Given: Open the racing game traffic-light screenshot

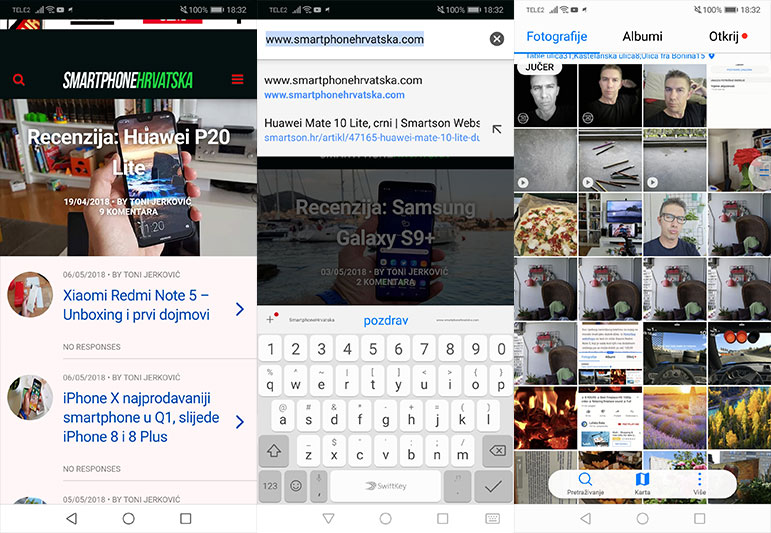Looking at the screenshot, I should (739, 354).
